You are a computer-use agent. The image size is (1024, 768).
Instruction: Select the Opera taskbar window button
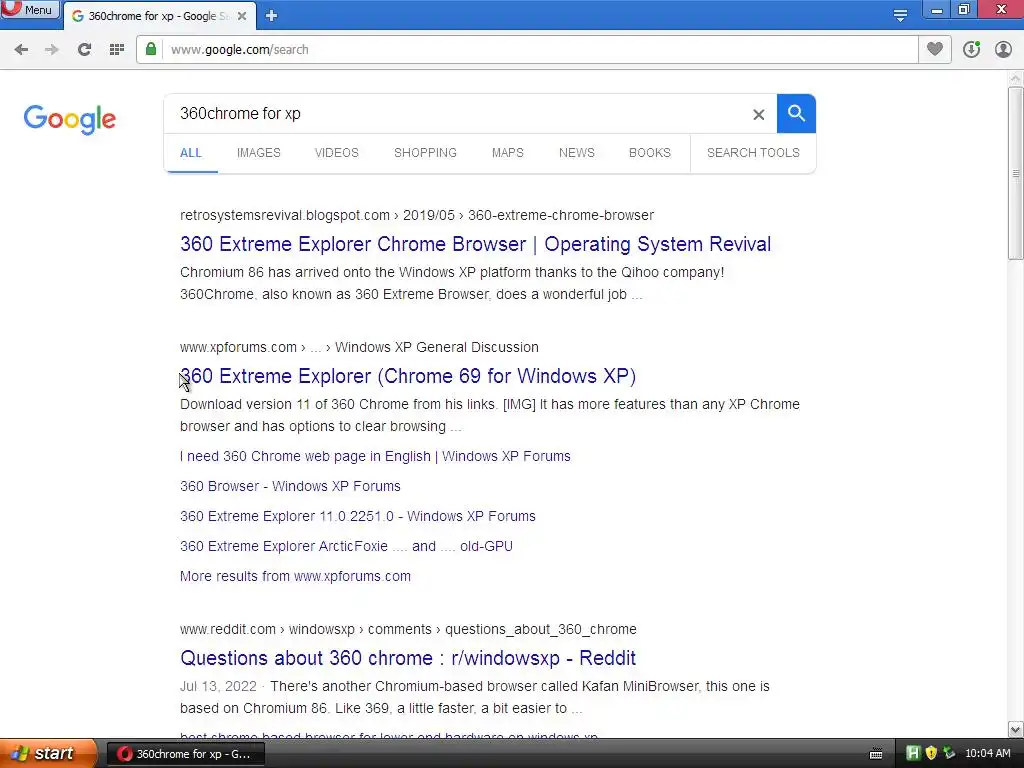tap(186, 754)
